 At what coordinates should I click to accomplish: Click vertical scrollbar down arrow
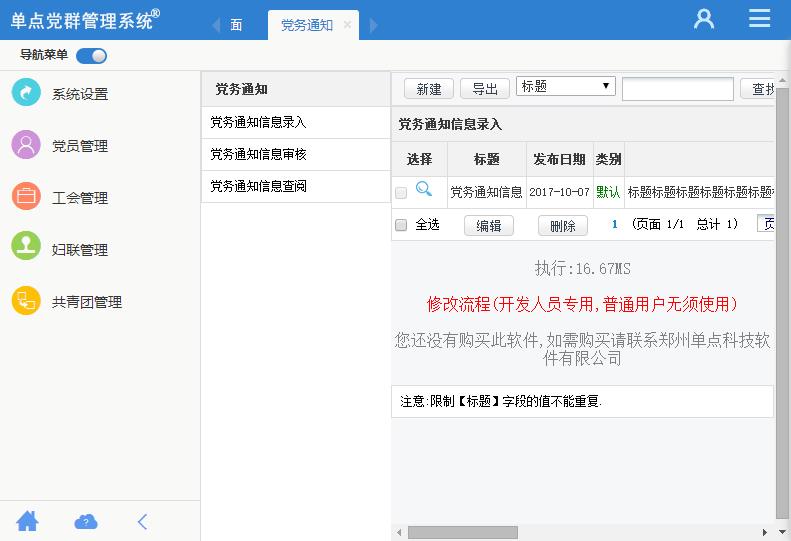point(782,532)
